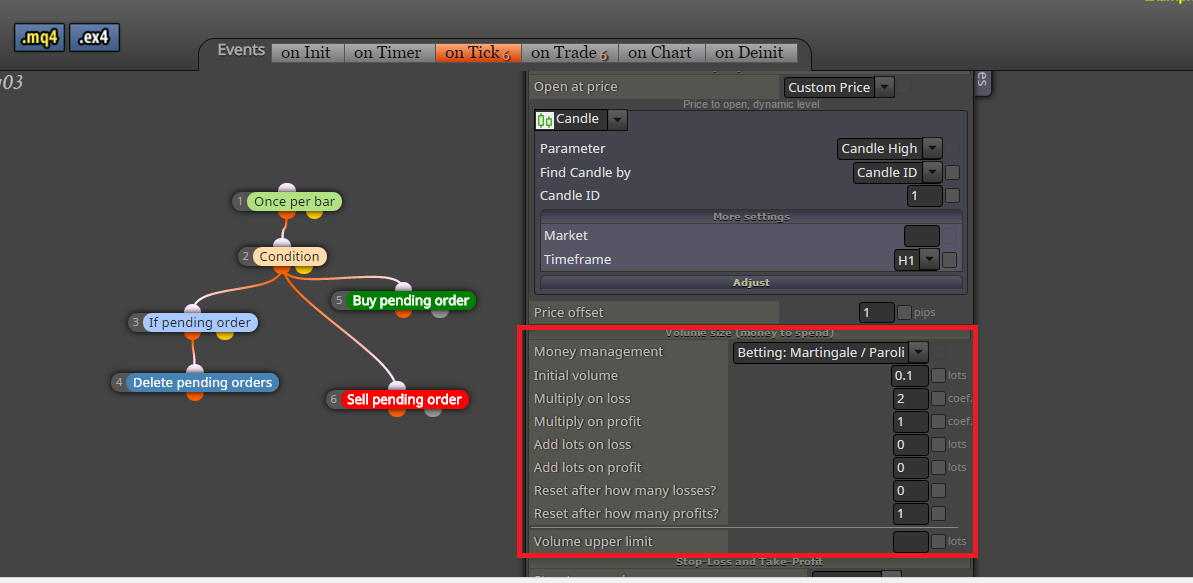Click the gray output connector of Buy pending order
Image resolution: width=1193 pixels, height=583 pixels.
[x=440, y=314]
